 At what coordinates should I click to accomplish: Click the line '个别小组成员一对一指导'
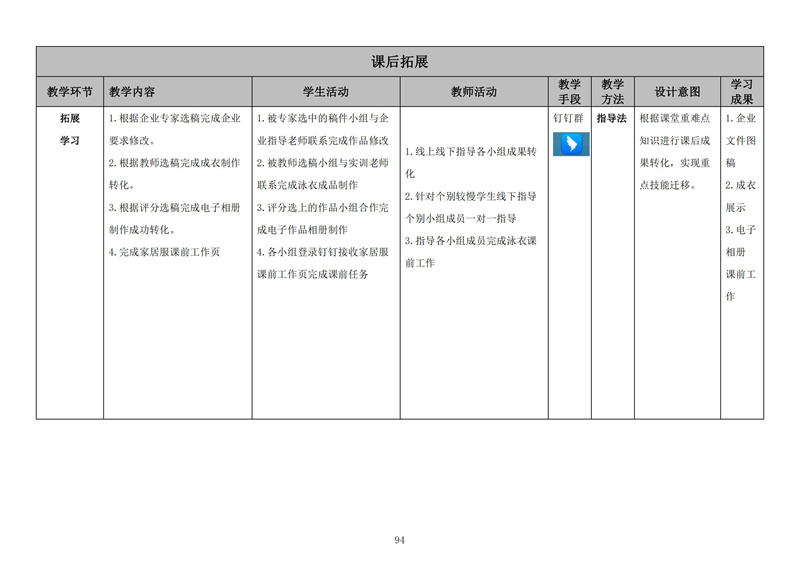[x=461, y=218]
